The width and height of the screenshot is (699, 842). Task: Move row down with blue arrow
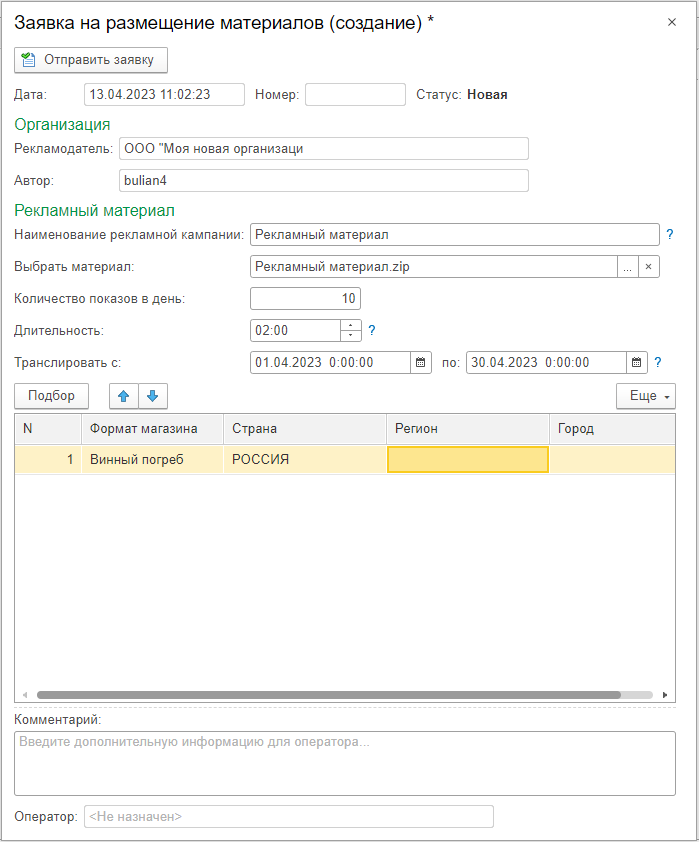coord(152,396)
